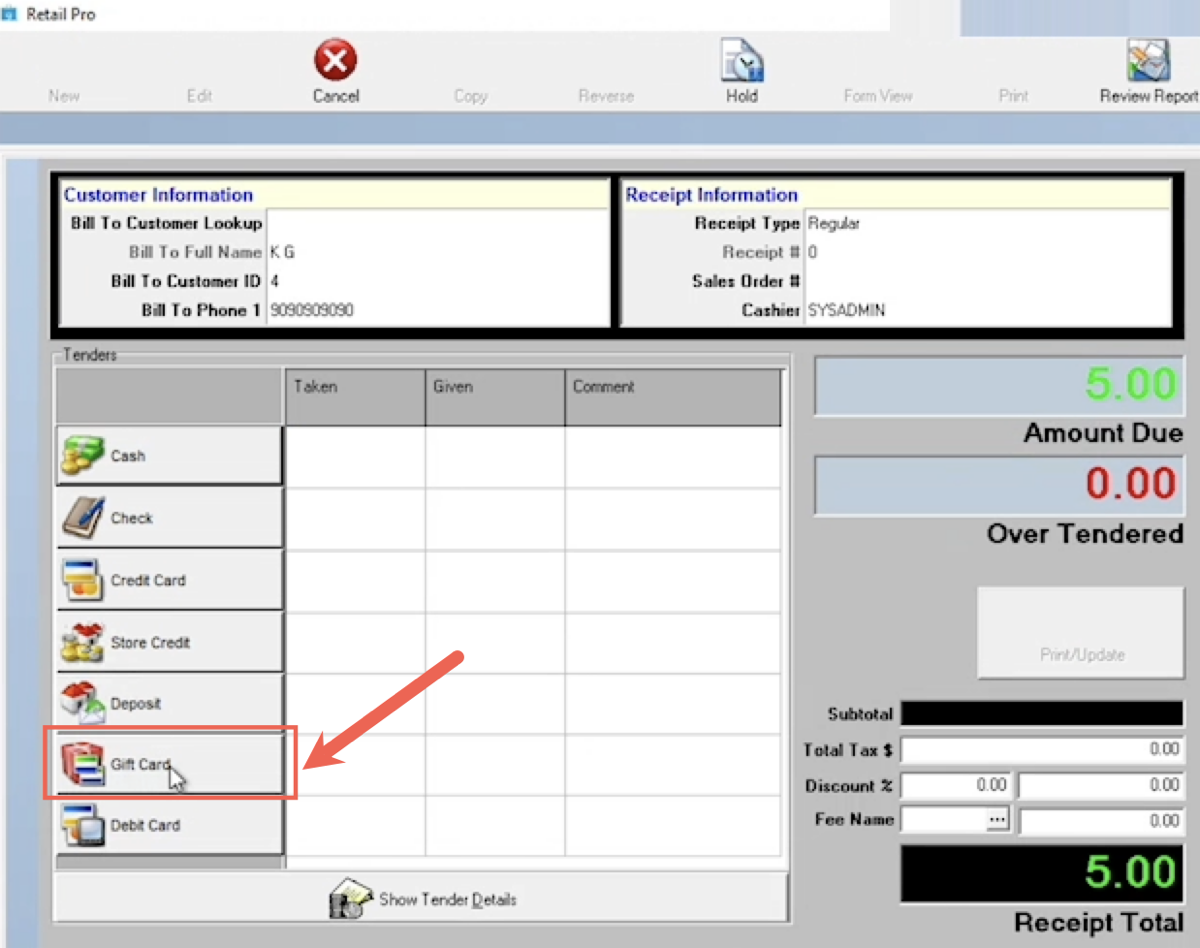Click the Amount Due value 5.00
Viewport: 1200px width, 948px height.
pyautogui.click(x=1131, y=385)
